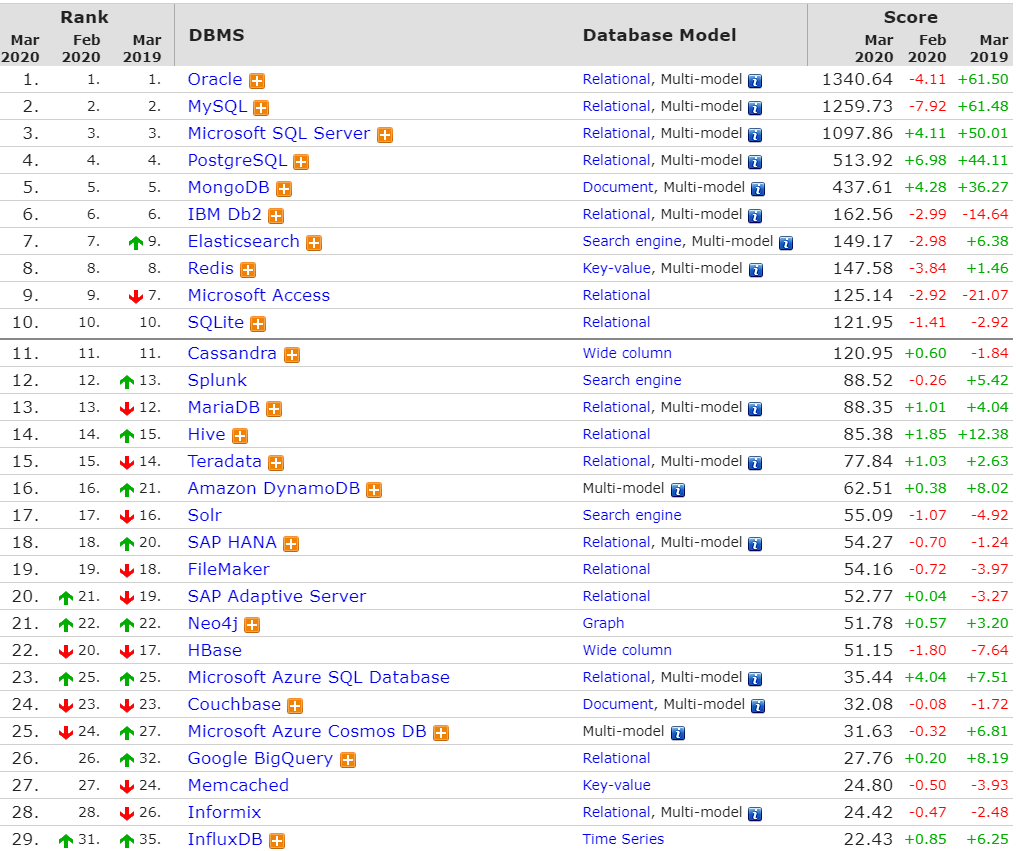The width and height of the screenshot is (1016, 851).
Task: Click the info icon in Oracle's database model
Action: click(x=755, y=81)
